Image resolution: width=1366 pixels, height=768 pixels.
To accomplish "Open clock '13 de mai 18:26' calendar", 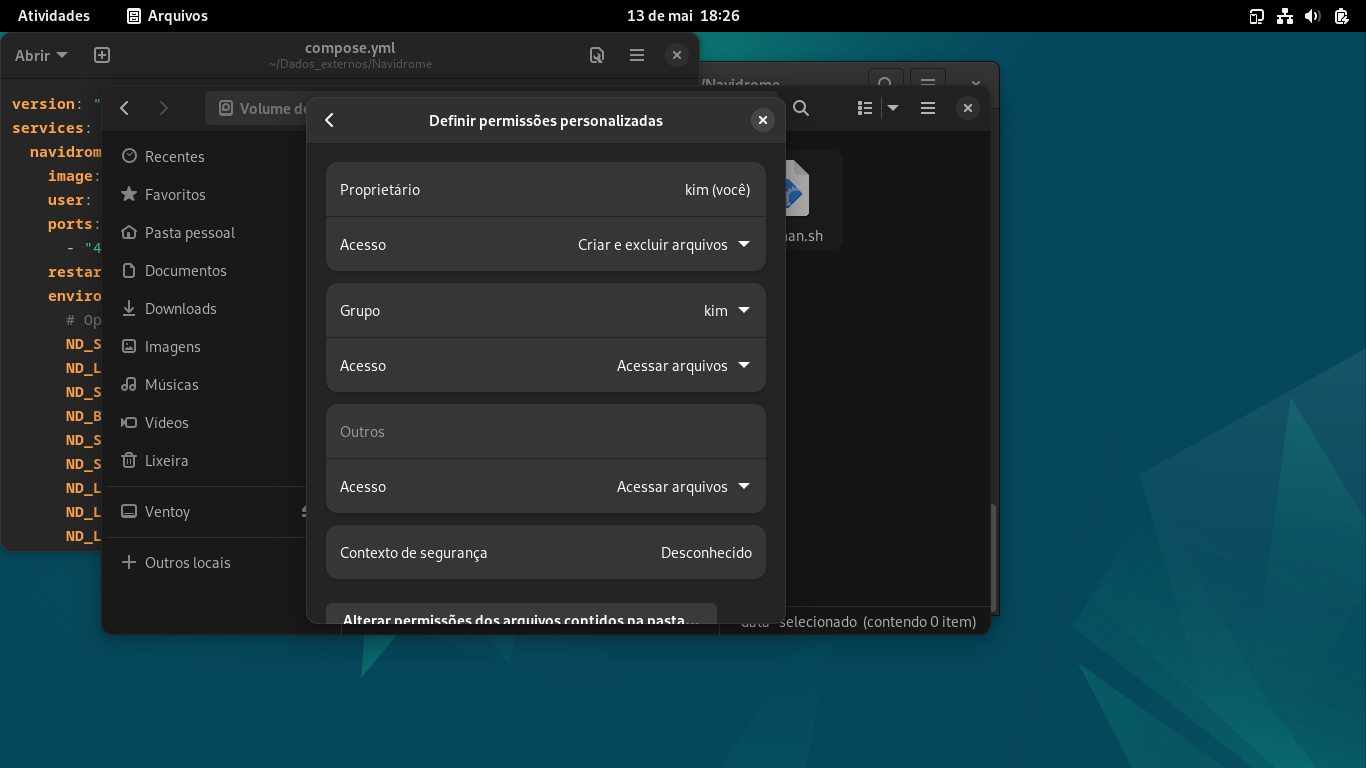I will pyautogui.click(x=683, y=16).
